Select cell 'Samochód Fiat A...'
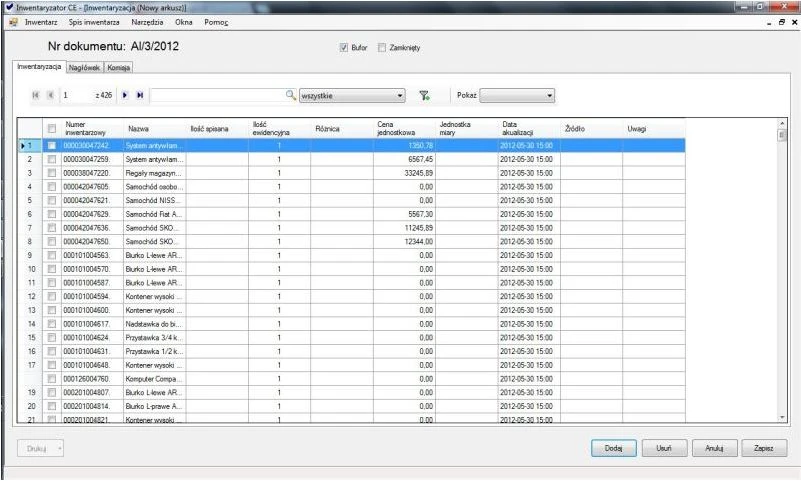 154,214
